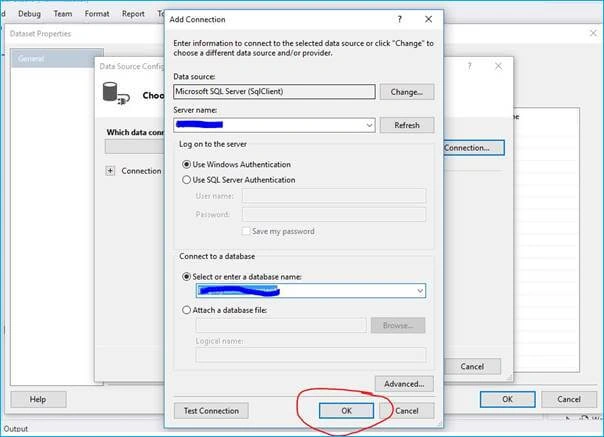Image resolution: width=604 pixels, height=437 pixels.
Task: Open the Report menu
Action: click(133, 14)
